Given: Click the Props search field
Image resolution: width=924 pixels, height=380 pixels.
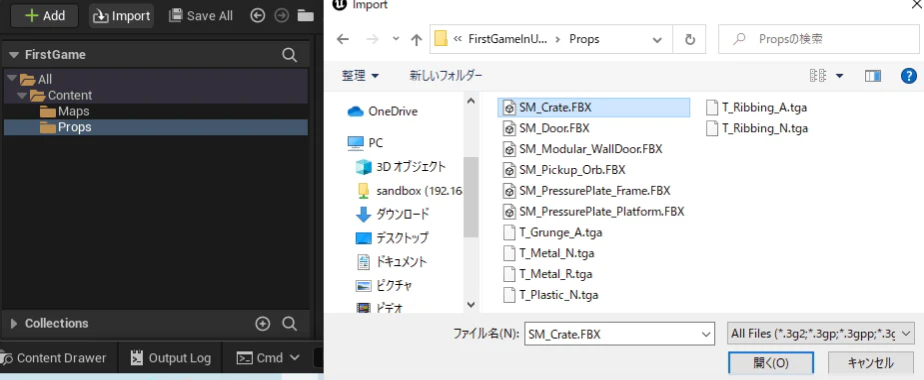Looking at the screenshot, I should coord(818,39).
